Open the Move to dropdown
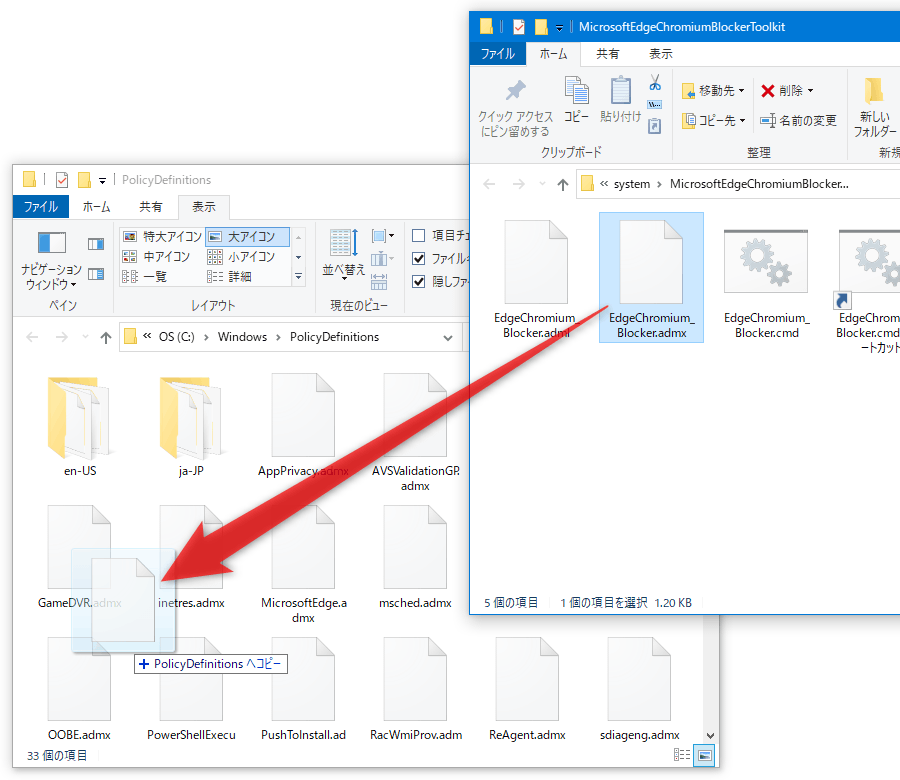Image resolution: width=900 pixels, height=780 pixels. coord(713,91)
